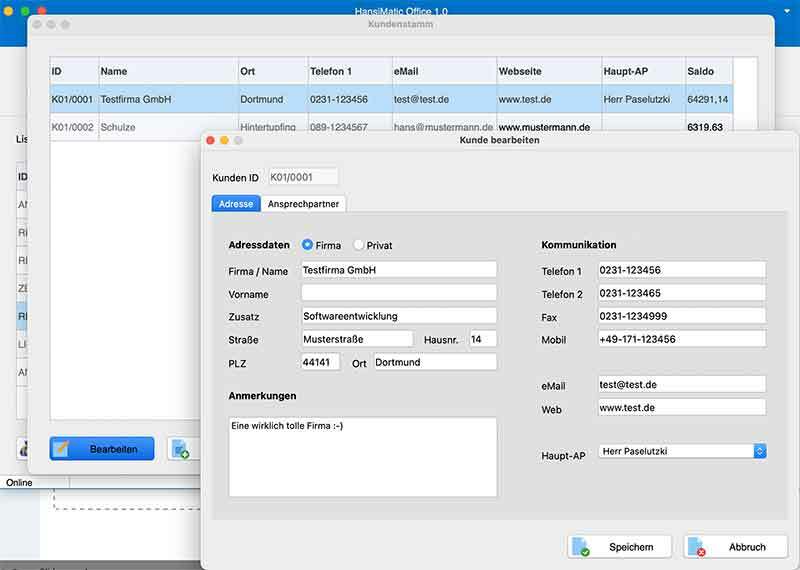Choose the Privat radio option
This screenshot has width=800, height=570.
(x=359, y=245)
